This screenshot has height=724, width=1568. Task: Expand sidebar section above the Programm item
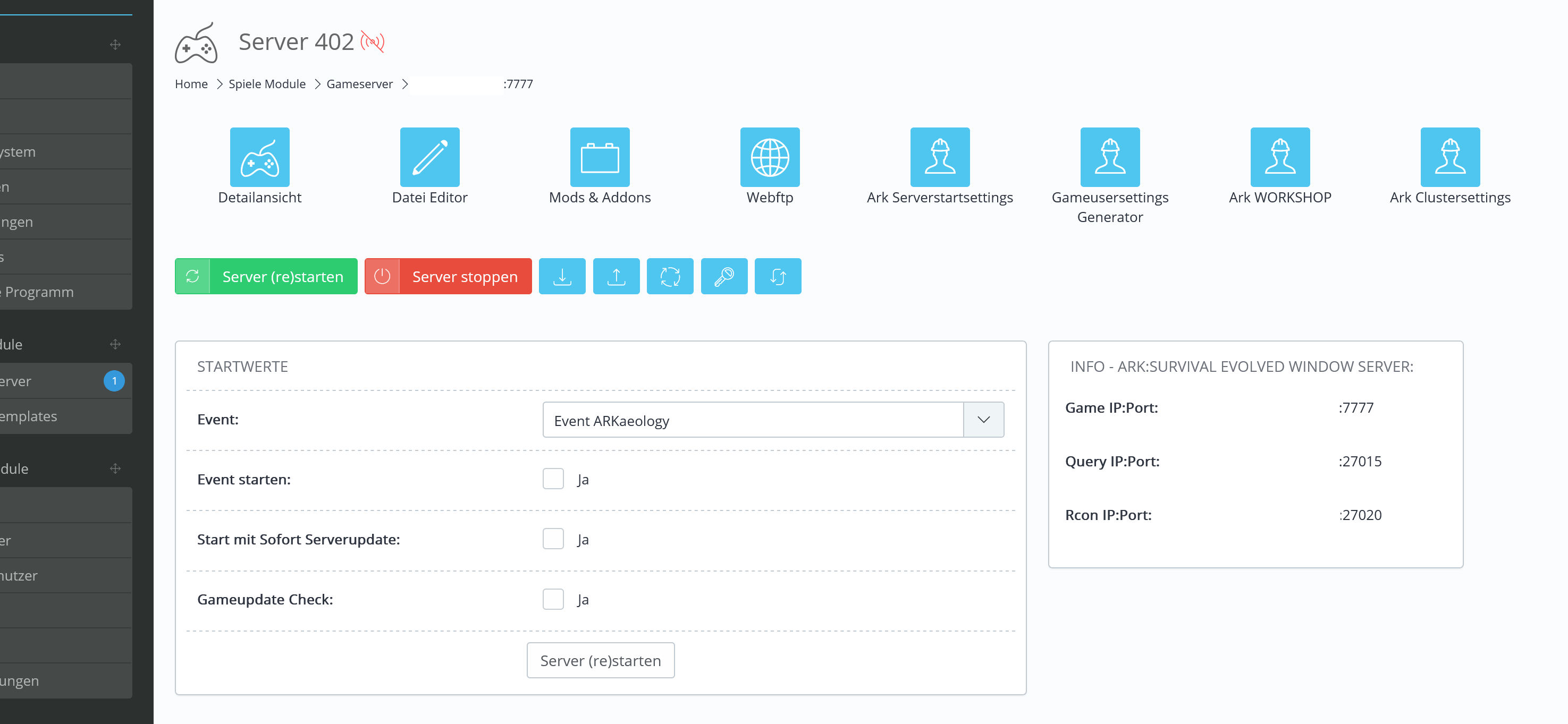[115, 45]
